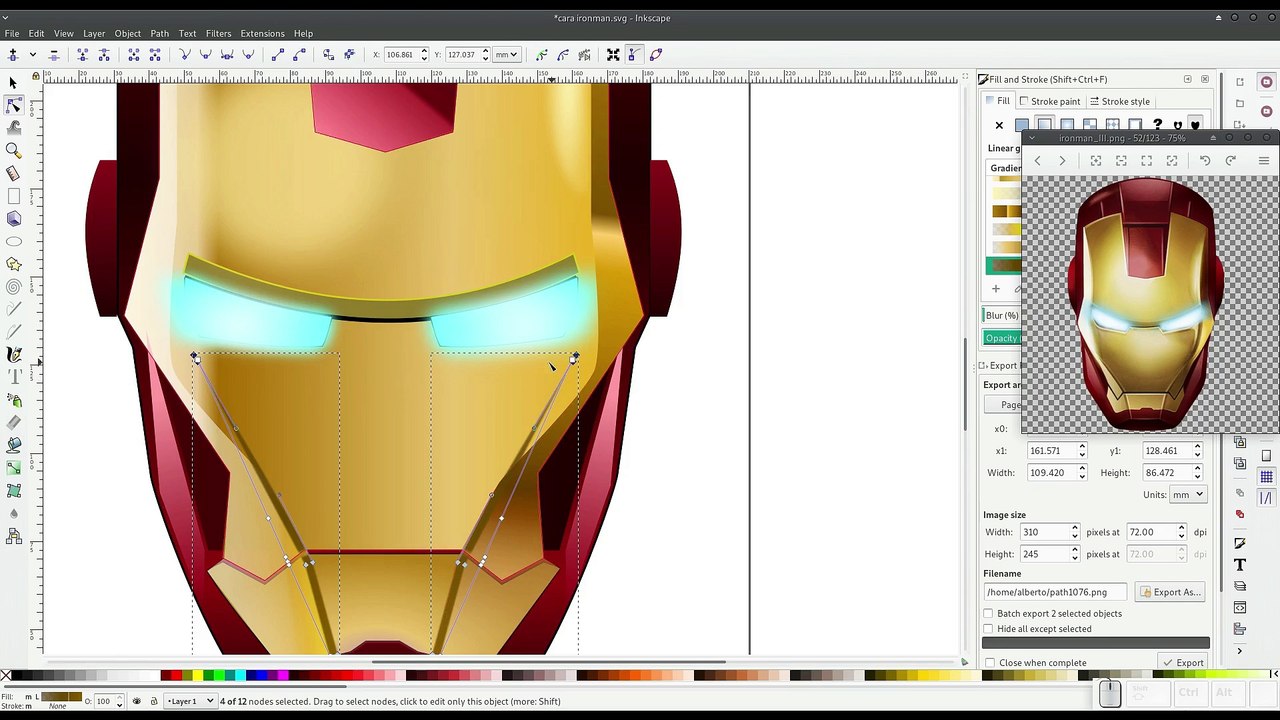This screenshot has height=720, width=1280.
Task: Increase export Width in mm stepper
Action: pyautogui.click(x=1081, y=469)
